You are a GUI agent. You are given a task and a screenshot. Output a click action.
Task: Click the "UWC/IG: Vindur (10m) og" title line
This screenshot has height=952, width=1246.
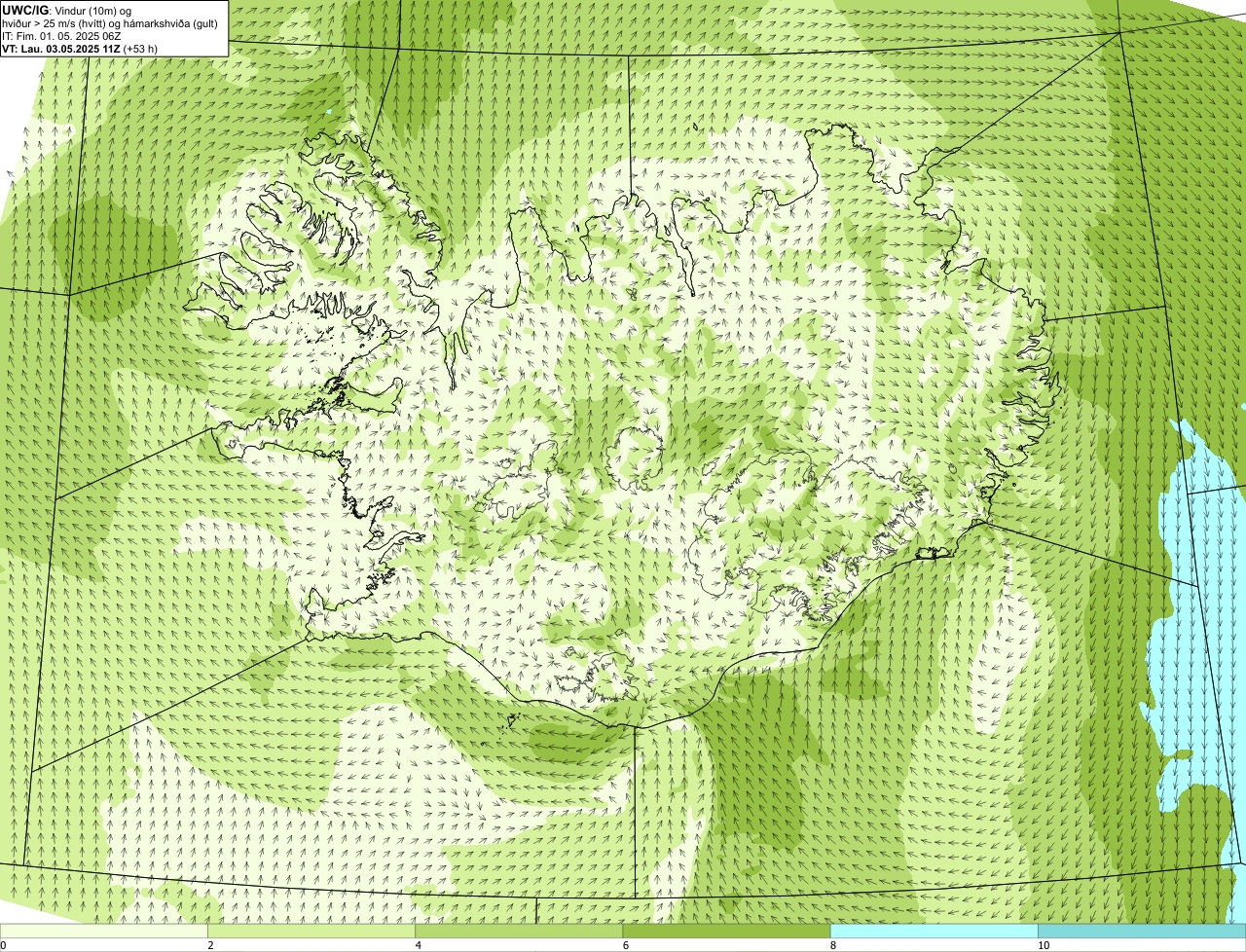click(x=68, y=10)
